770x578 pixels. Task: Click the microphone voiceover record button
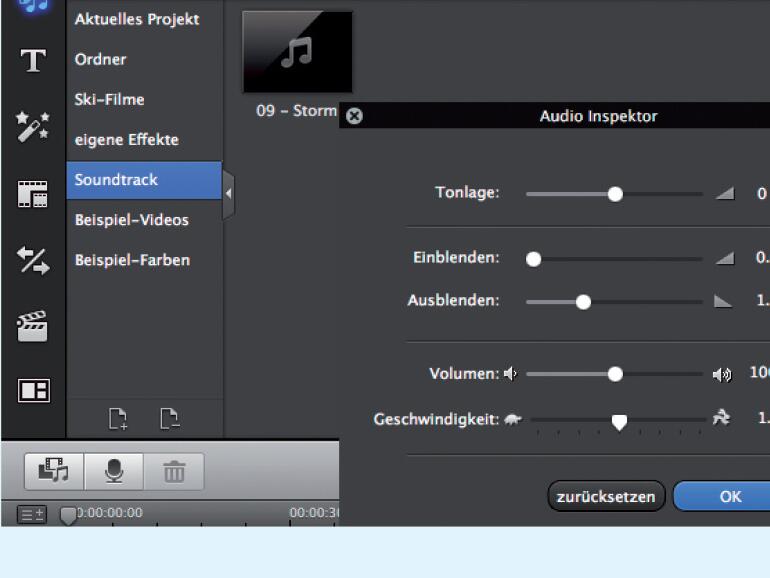[x=114, y=470]
